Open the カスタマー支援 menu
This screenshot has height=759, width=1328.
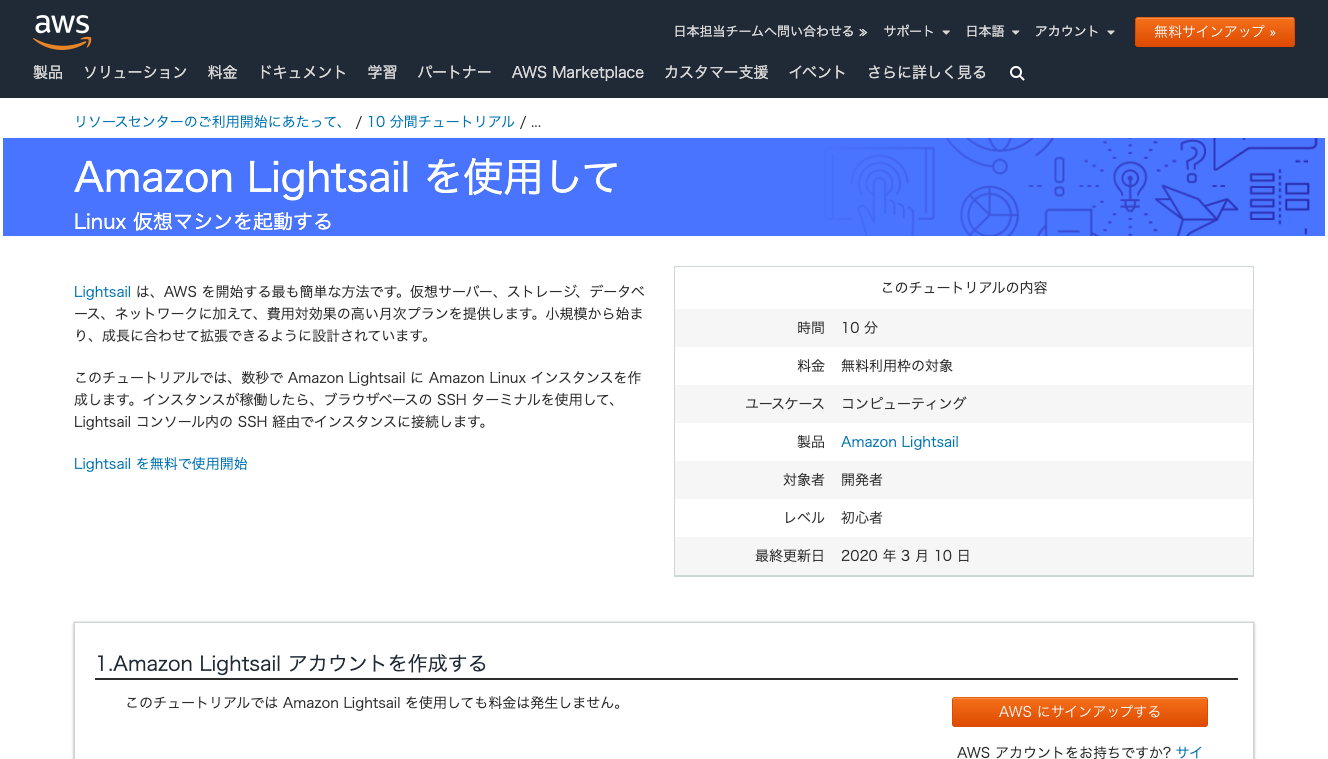point(716,72)
